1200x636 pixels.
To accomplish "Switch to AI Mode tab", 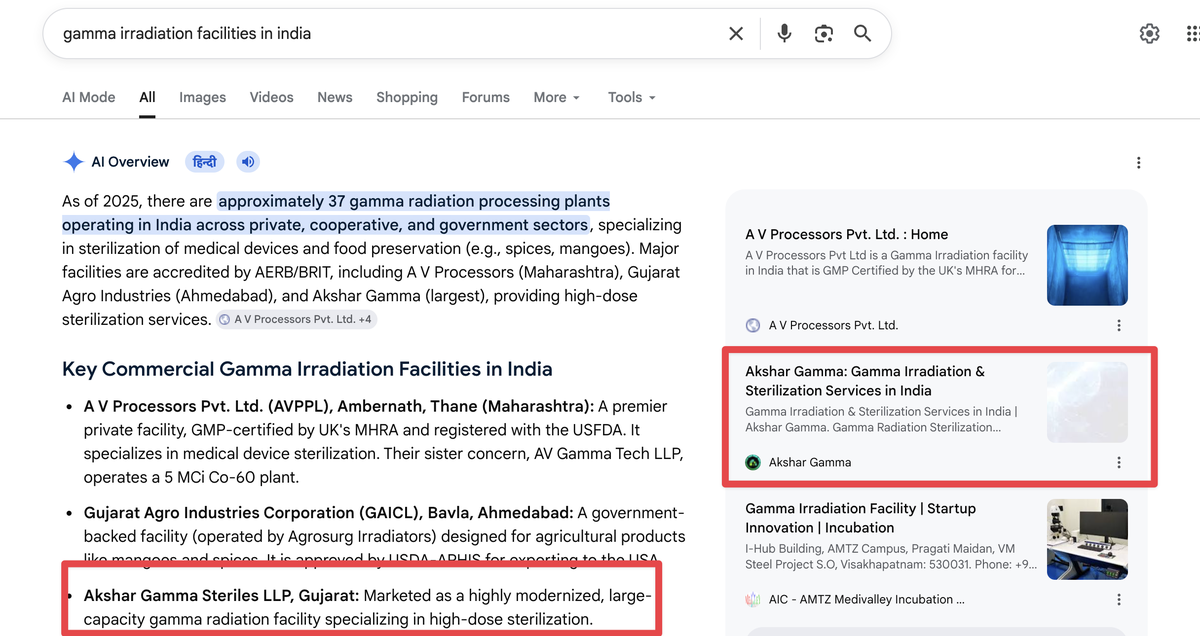I will pos(89,97).
